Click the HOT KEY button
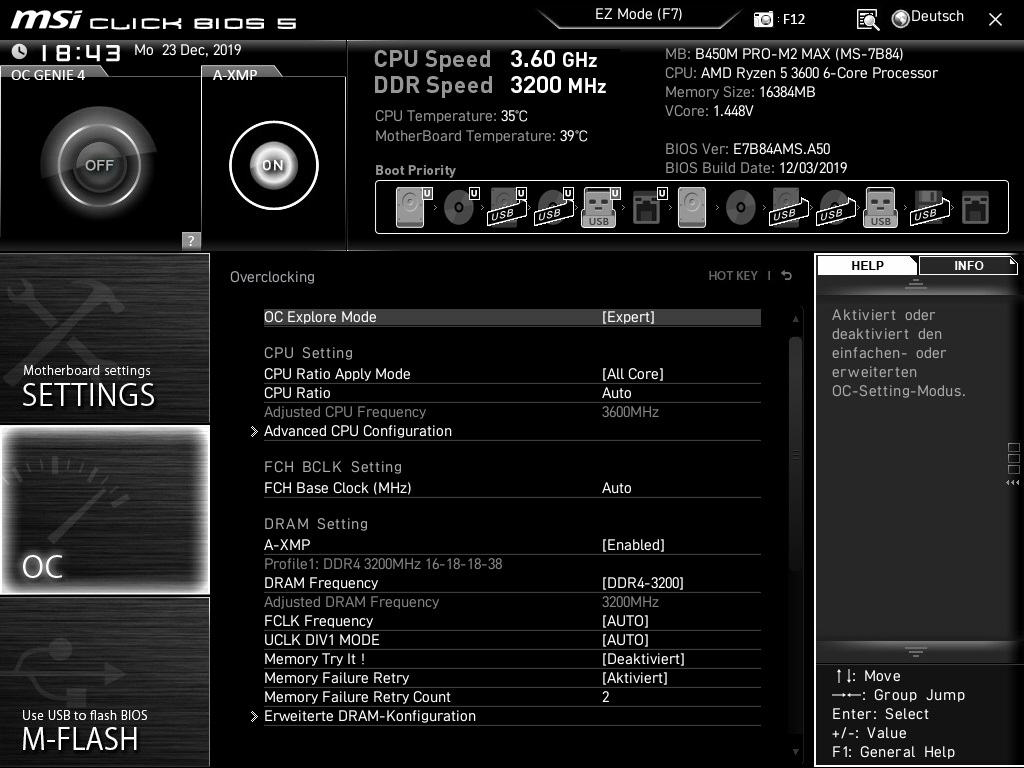 [733, 276]
